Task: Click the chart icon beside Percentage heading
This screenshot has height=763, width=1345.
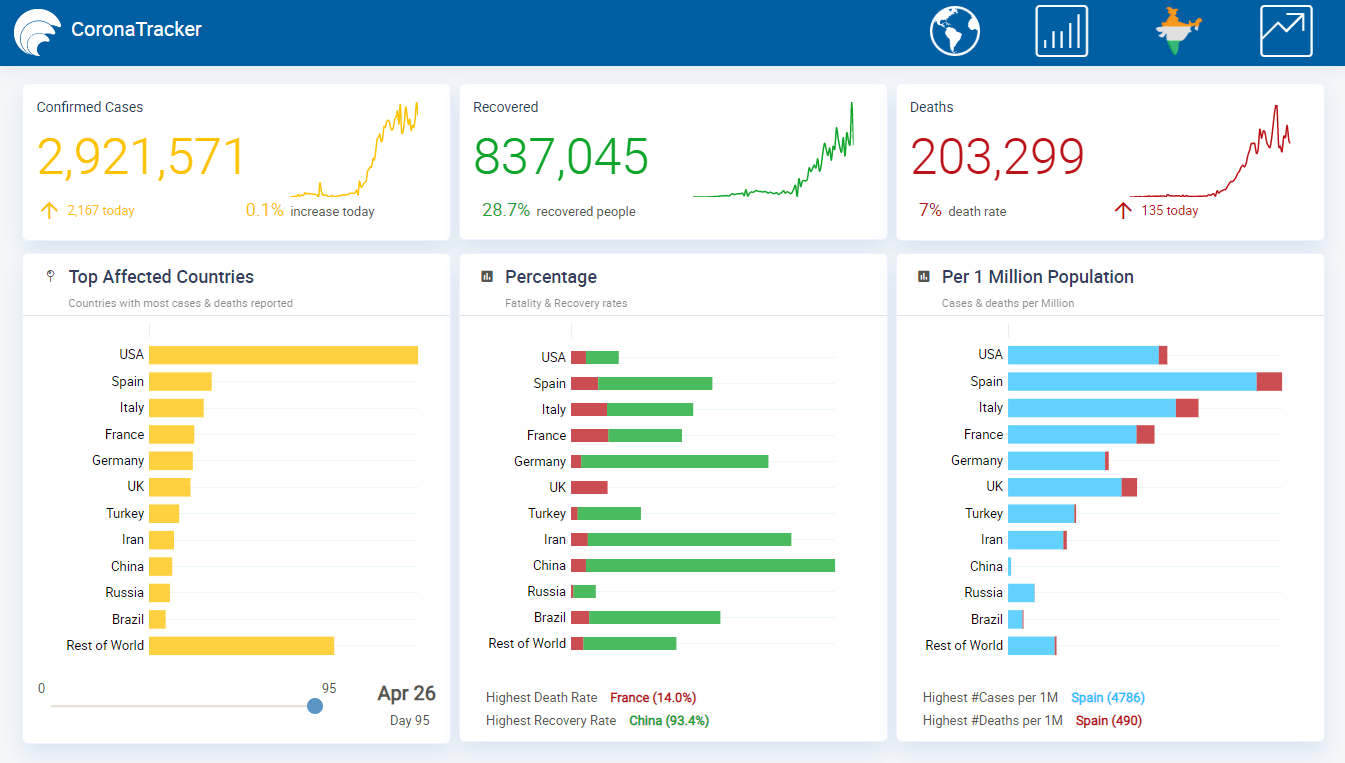Action: coord(487,277)
